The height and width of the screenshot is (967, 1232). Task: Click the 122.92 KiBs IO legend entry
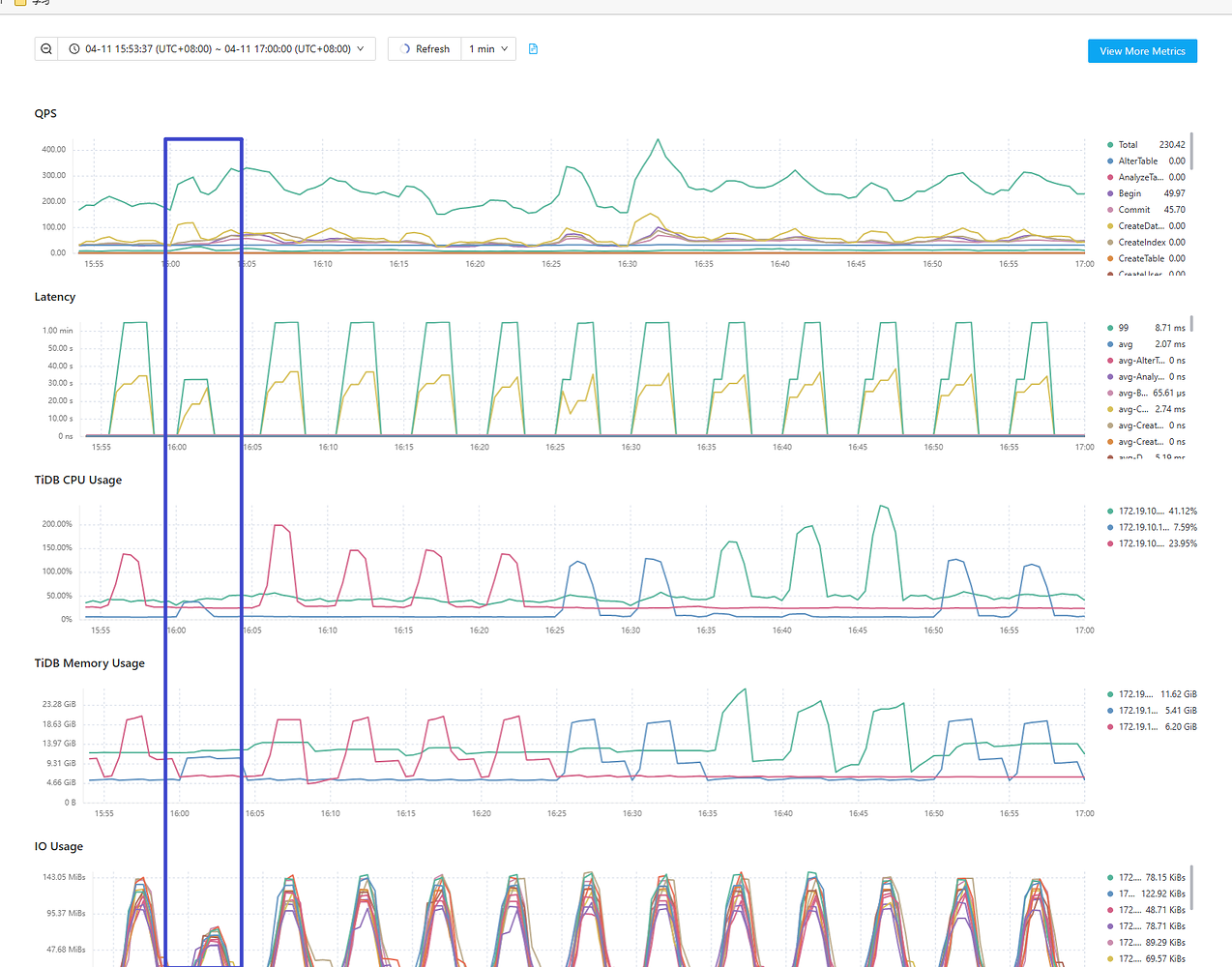tap(1151, 894)
